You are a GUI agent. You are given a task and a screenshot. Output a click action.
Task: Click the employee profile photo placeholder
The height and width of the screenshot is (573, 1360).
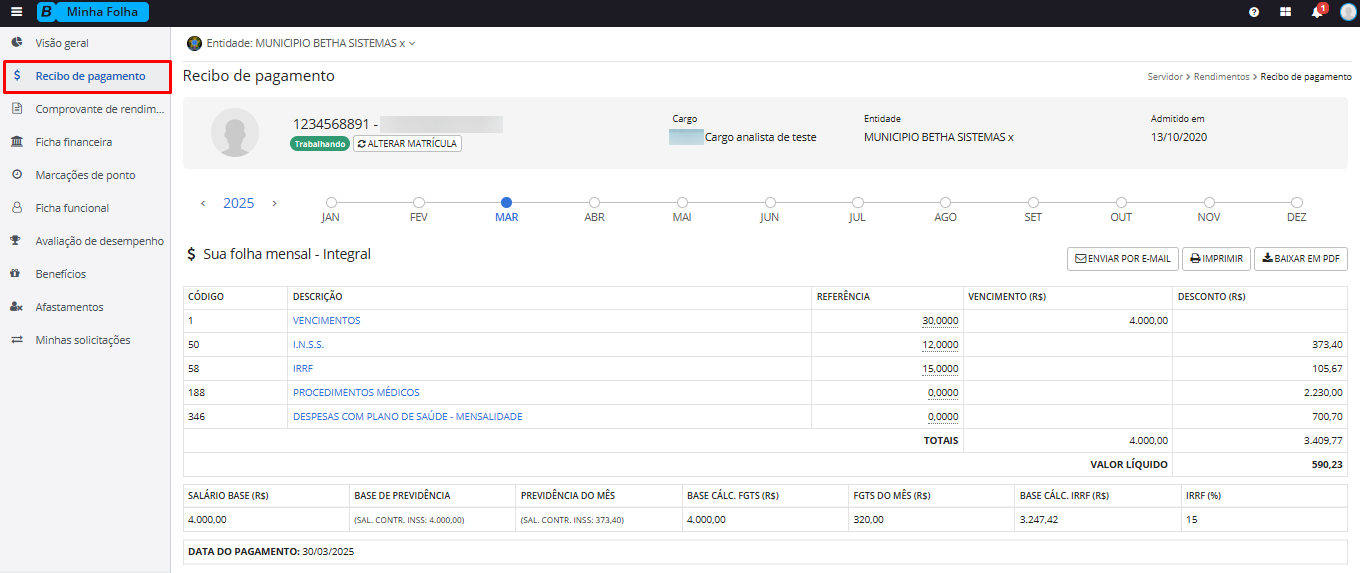point(235,132)
